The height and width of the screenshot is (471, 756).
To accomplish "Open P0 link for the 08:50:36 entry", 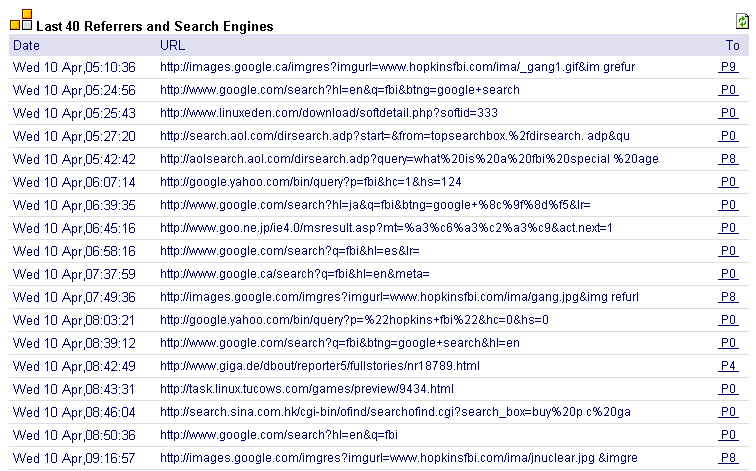I will click(728, 435).
